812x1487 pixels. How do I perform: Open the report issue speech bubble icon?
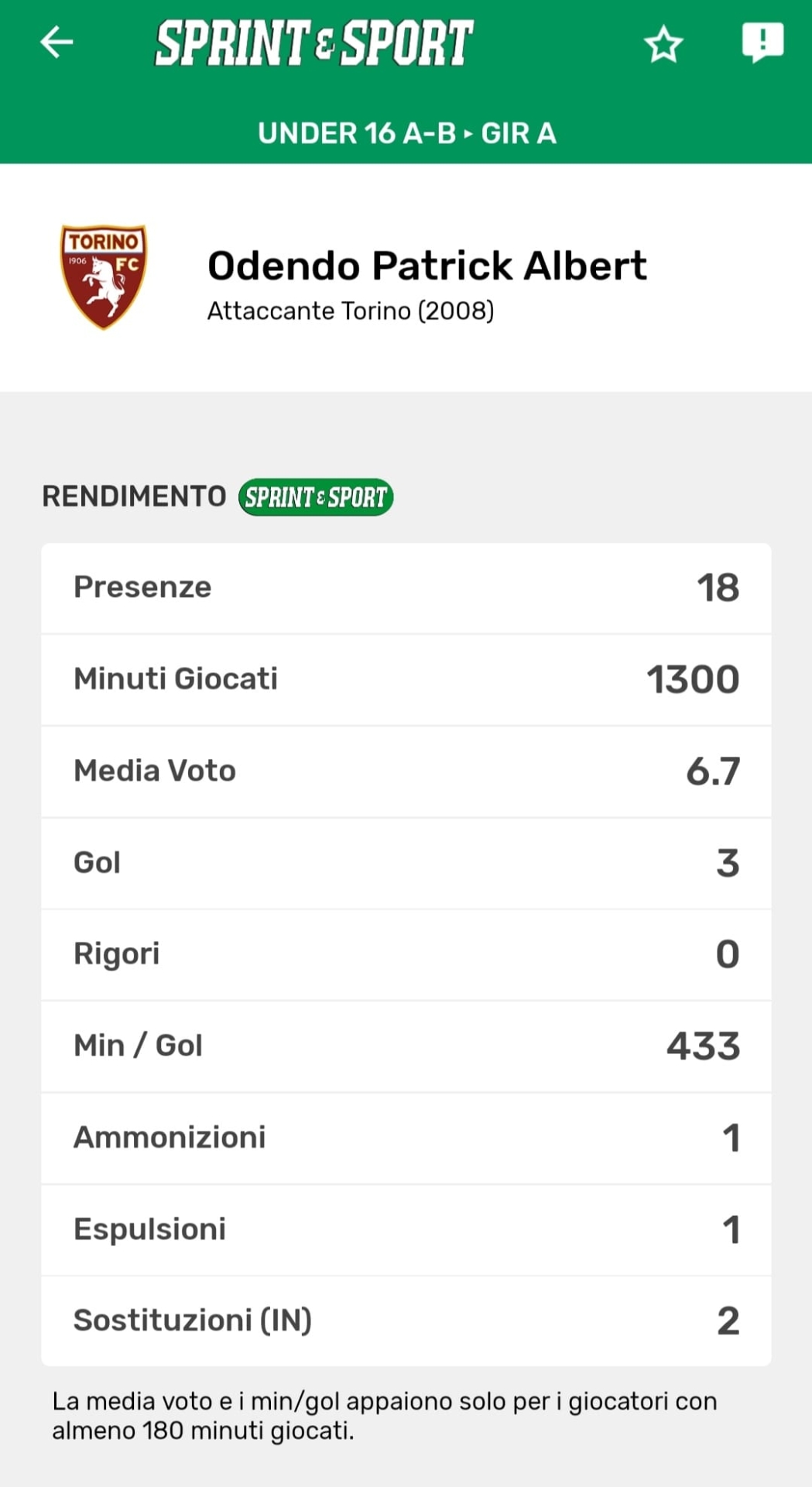(x=762, y=42)
